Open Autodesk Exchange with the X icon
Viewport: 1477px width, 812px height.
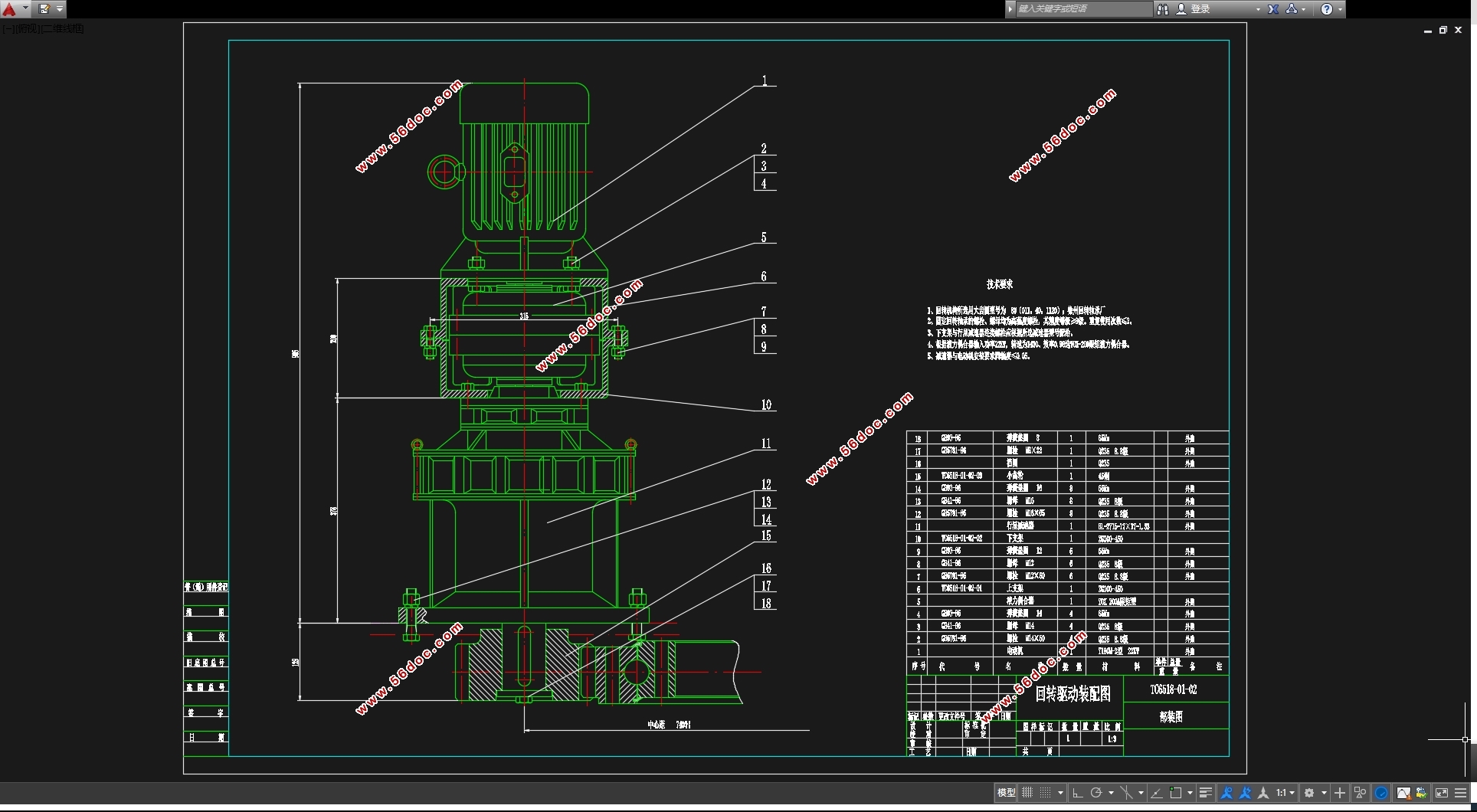coord(1272,9)
